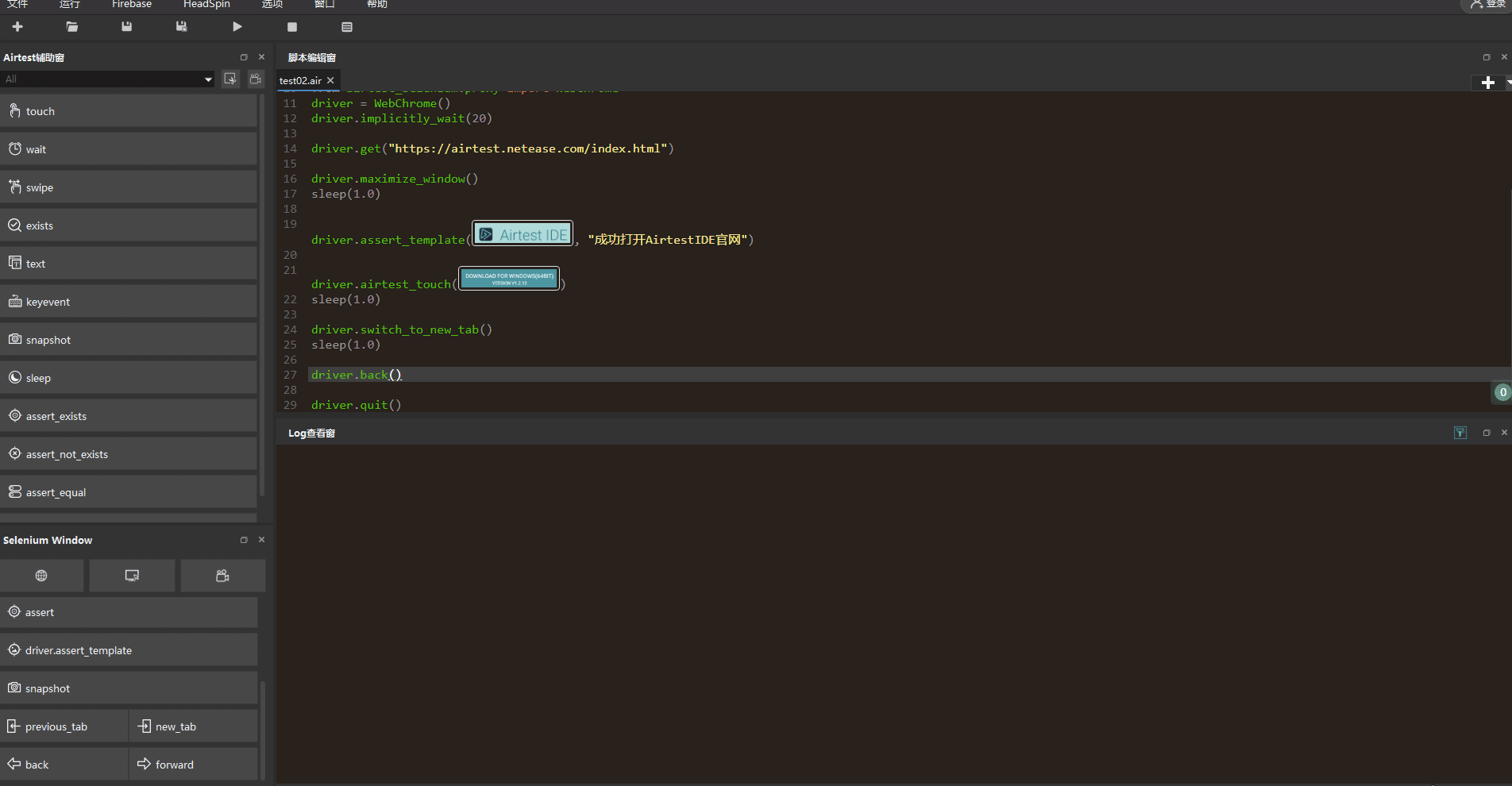Open the 选项 menu

tap(272, 4)
